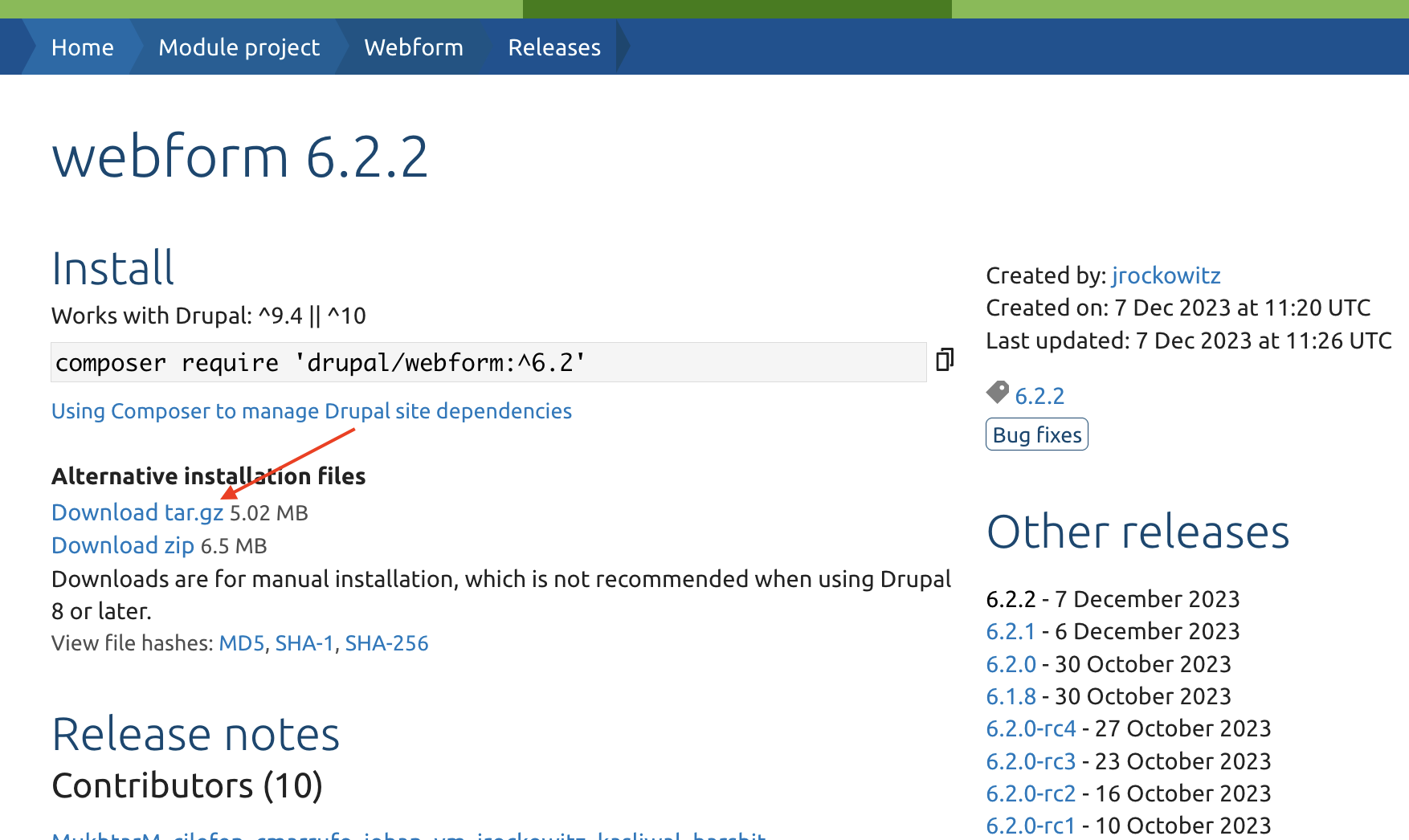Click the 'Release notes' heading
This screenshot has height=840, width=1409.
click(196, 734)
